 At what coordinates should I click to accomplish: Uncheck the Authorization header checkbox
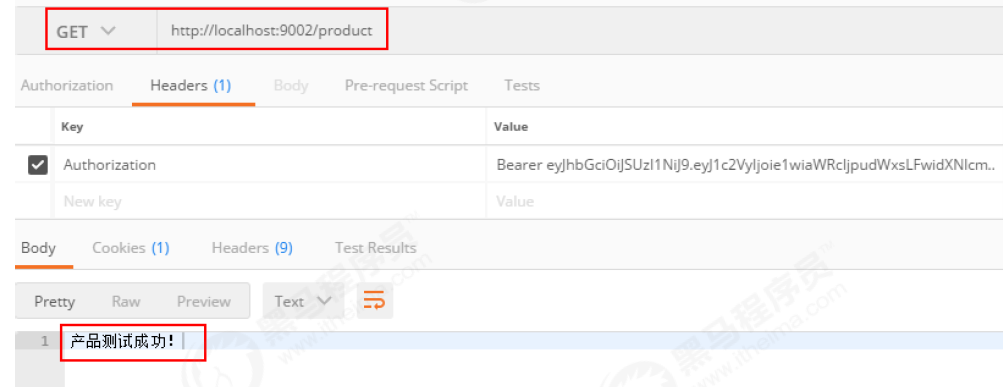[x=38, y=166]
